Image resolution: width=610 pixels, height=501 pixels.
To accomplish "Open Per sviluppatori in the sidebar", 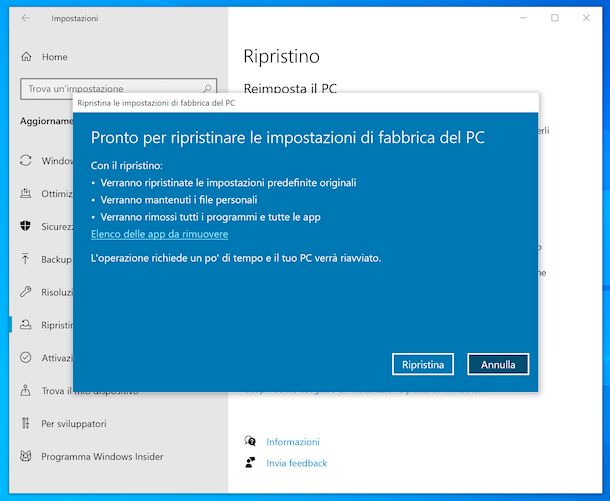I will (74, 423).
